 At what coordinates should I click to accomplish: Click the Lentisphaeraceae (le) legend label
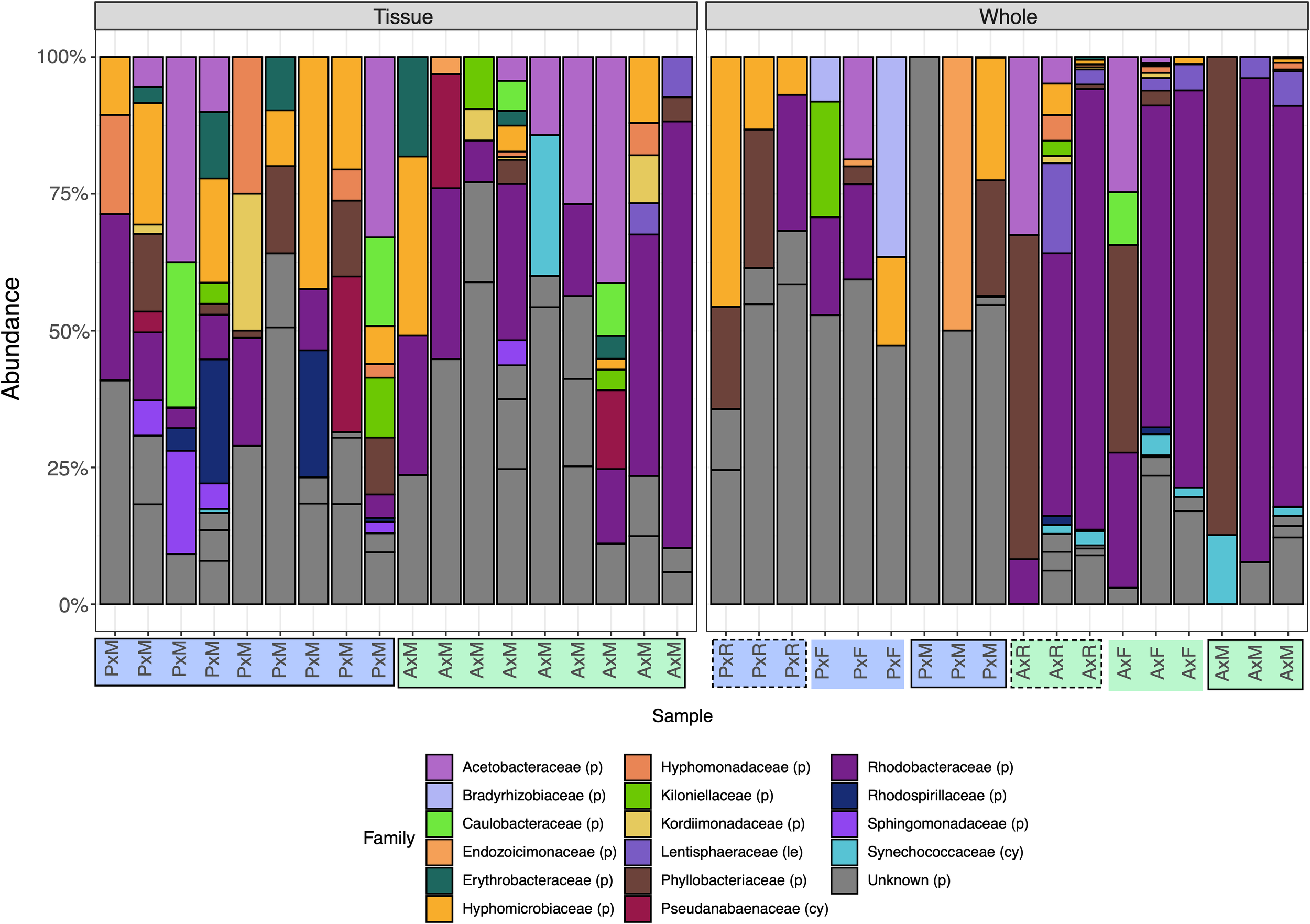732,852
